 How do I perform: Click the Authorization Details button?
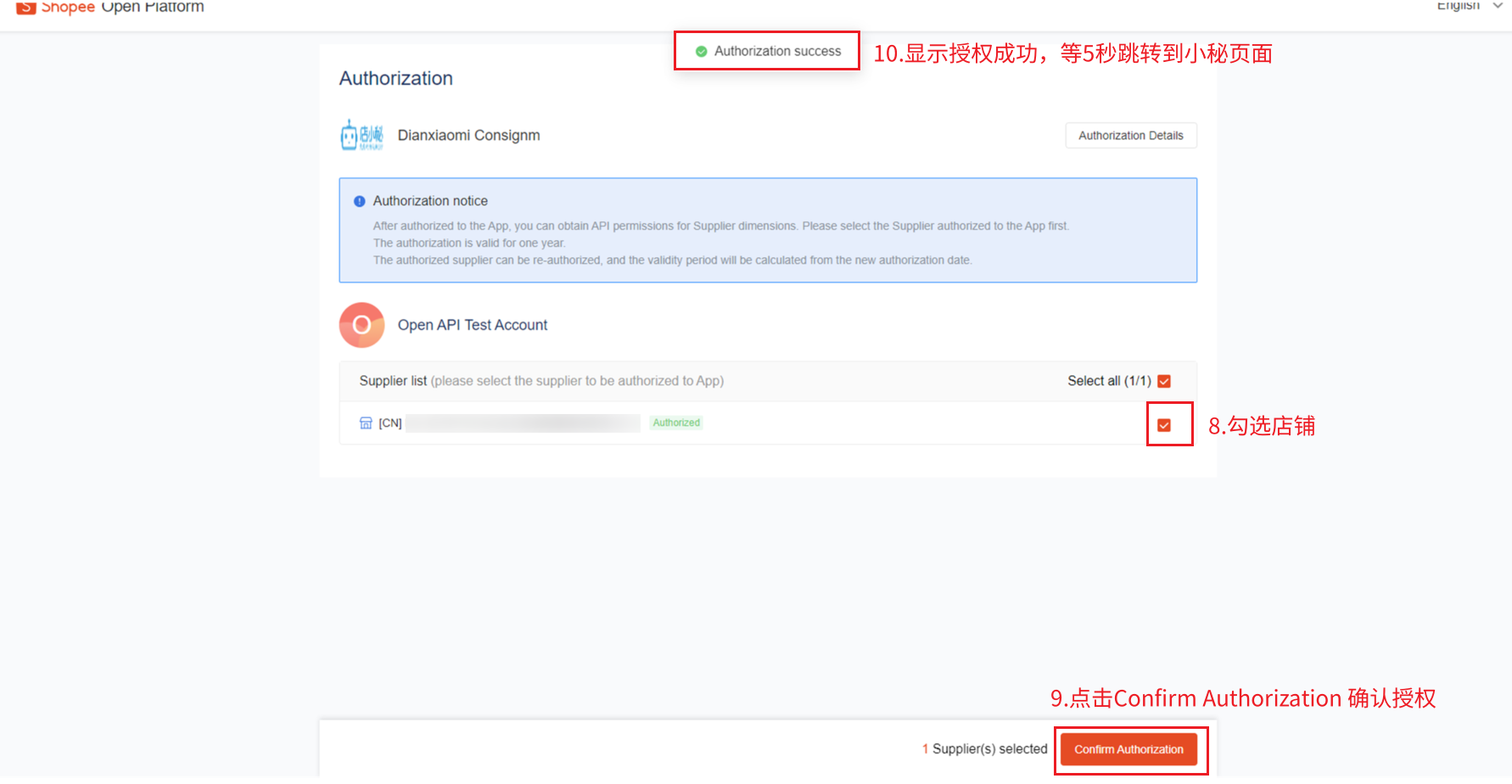pyautogui.click(x=1131, y=136)
